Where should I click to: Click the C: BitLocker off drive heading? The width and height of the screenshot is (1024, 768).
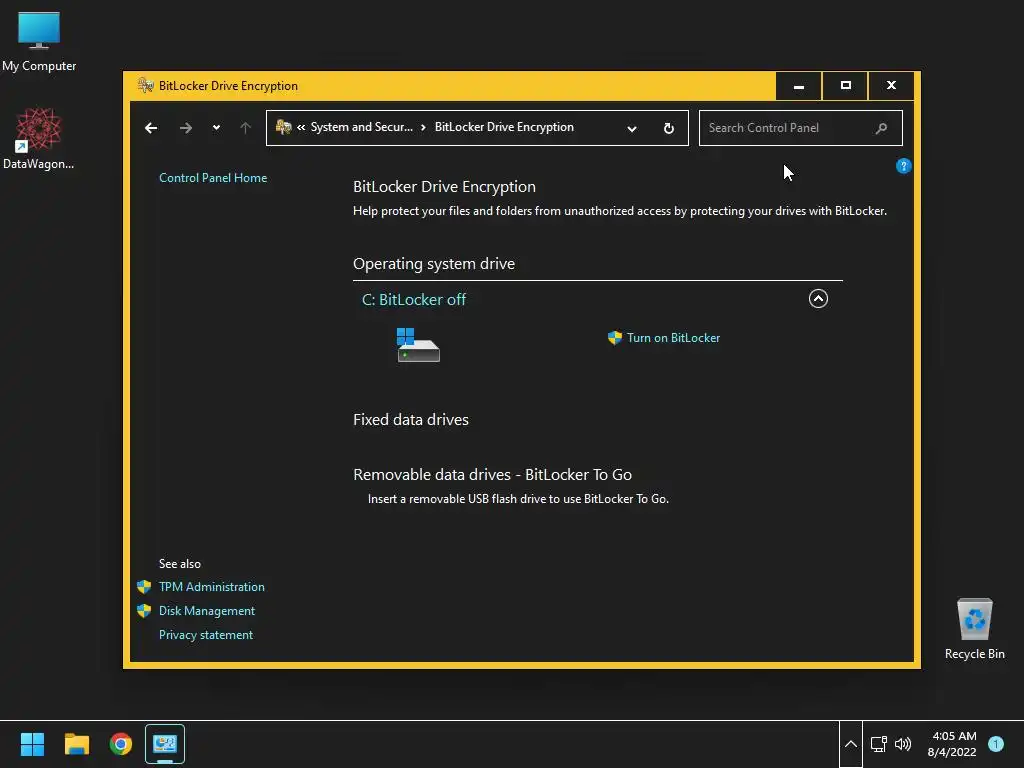tap(414, 300)
